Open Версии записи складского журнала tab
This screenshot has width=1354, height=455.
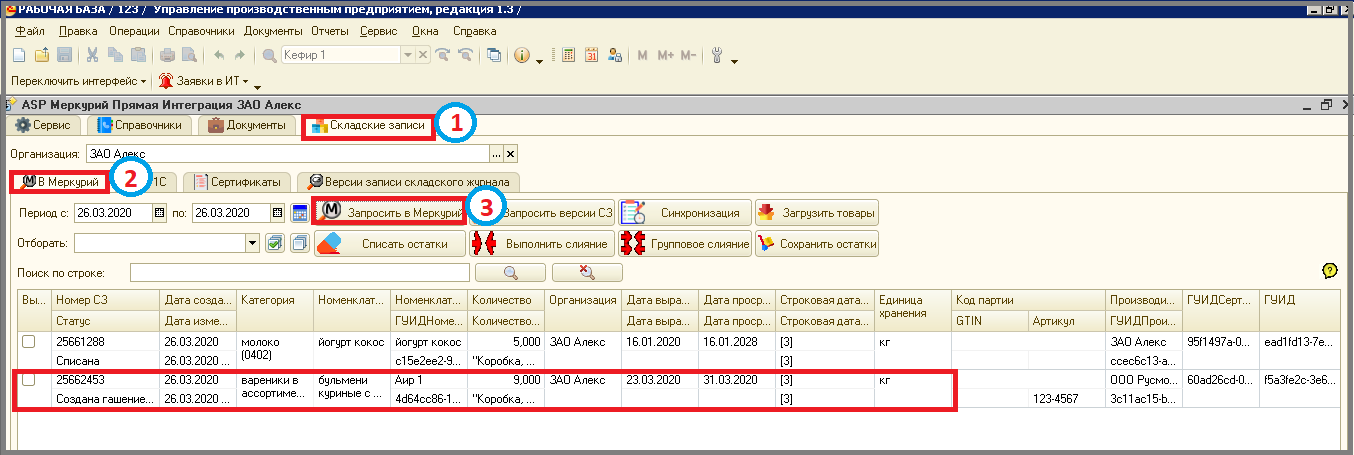pos(409,182)
